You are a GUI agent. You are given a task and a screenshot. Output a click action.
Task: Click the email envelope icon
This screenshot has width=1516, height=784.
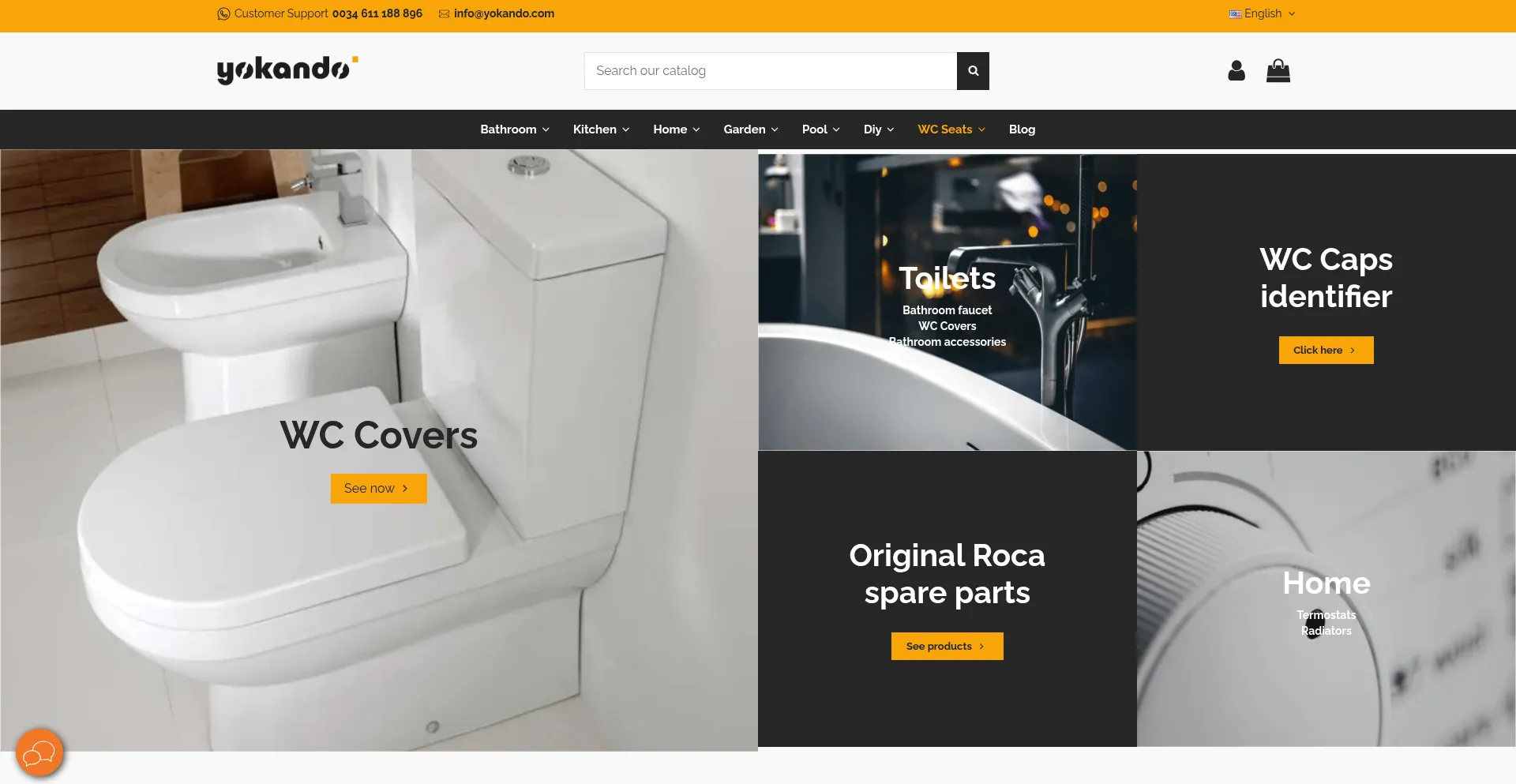(444, 13)
